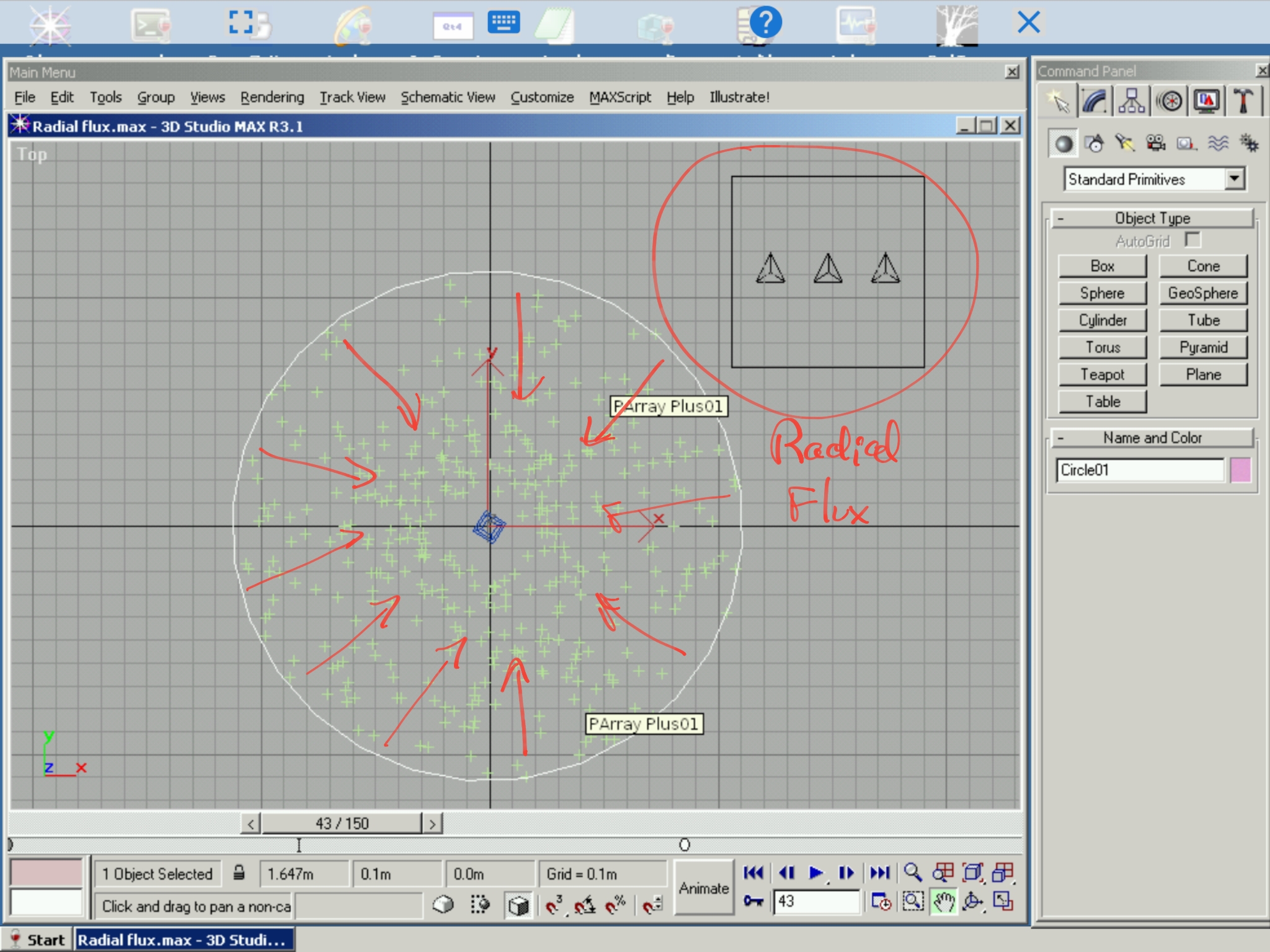Open the Time Configuration icon
This screenshot has width=1270, height=952.
(x=881, y=902)
